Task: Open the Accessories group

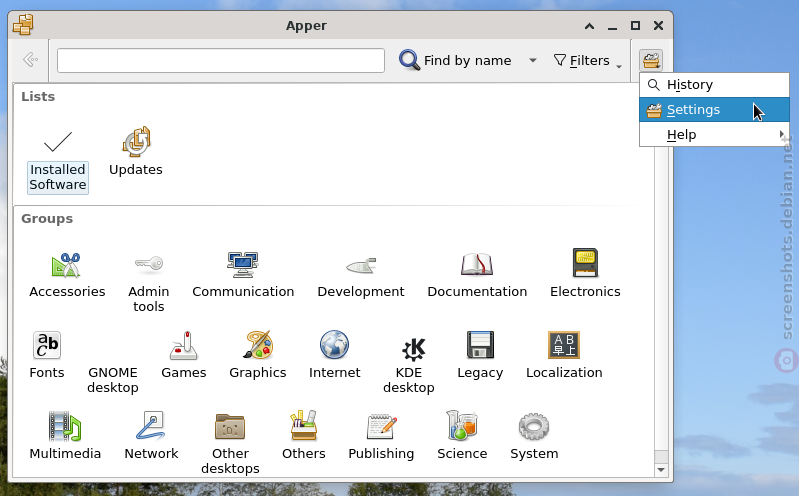Action: (67, 275)
